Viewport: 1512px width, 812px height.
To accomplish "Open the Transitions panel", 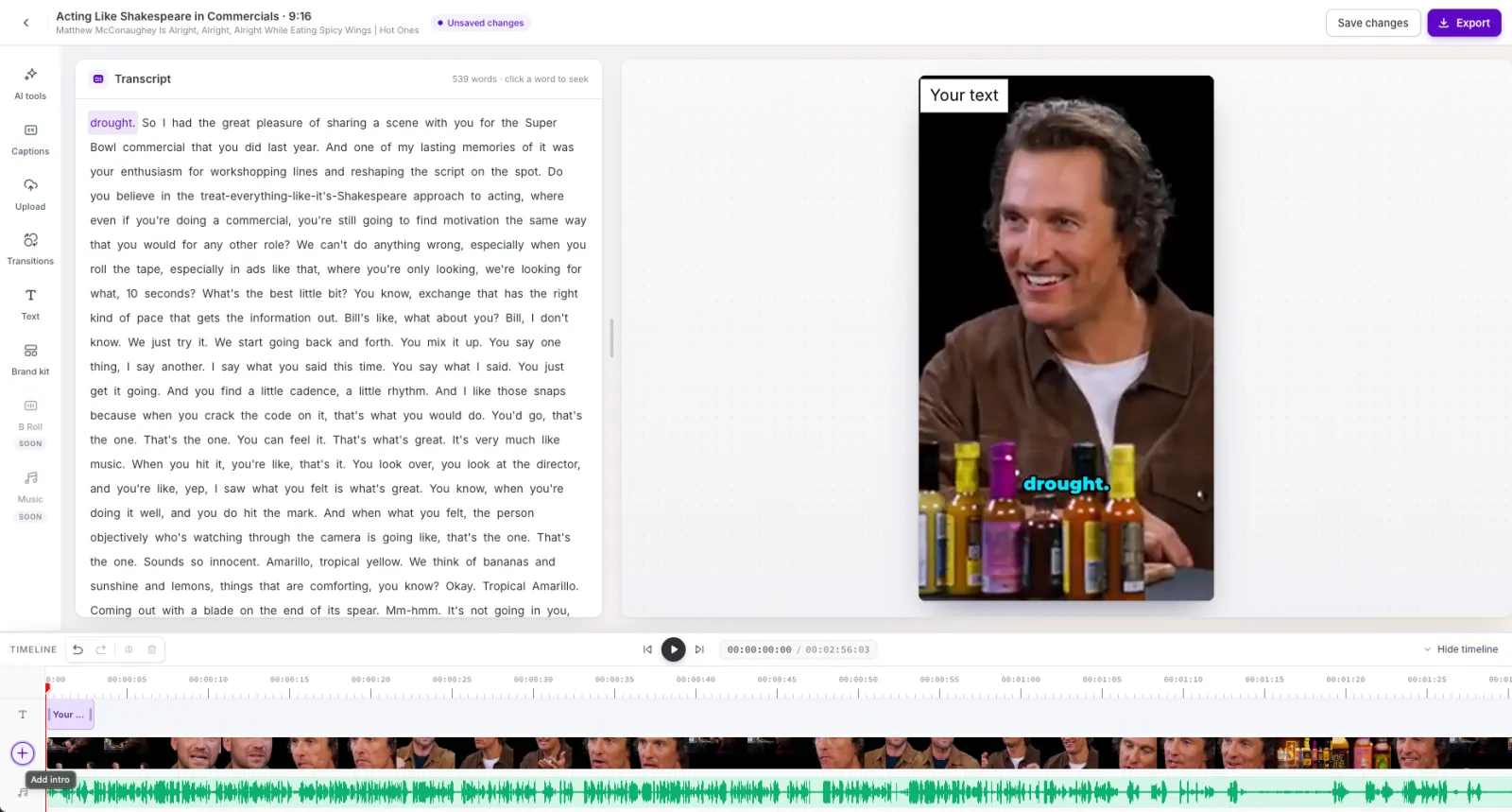I will [x=30, y=249].
